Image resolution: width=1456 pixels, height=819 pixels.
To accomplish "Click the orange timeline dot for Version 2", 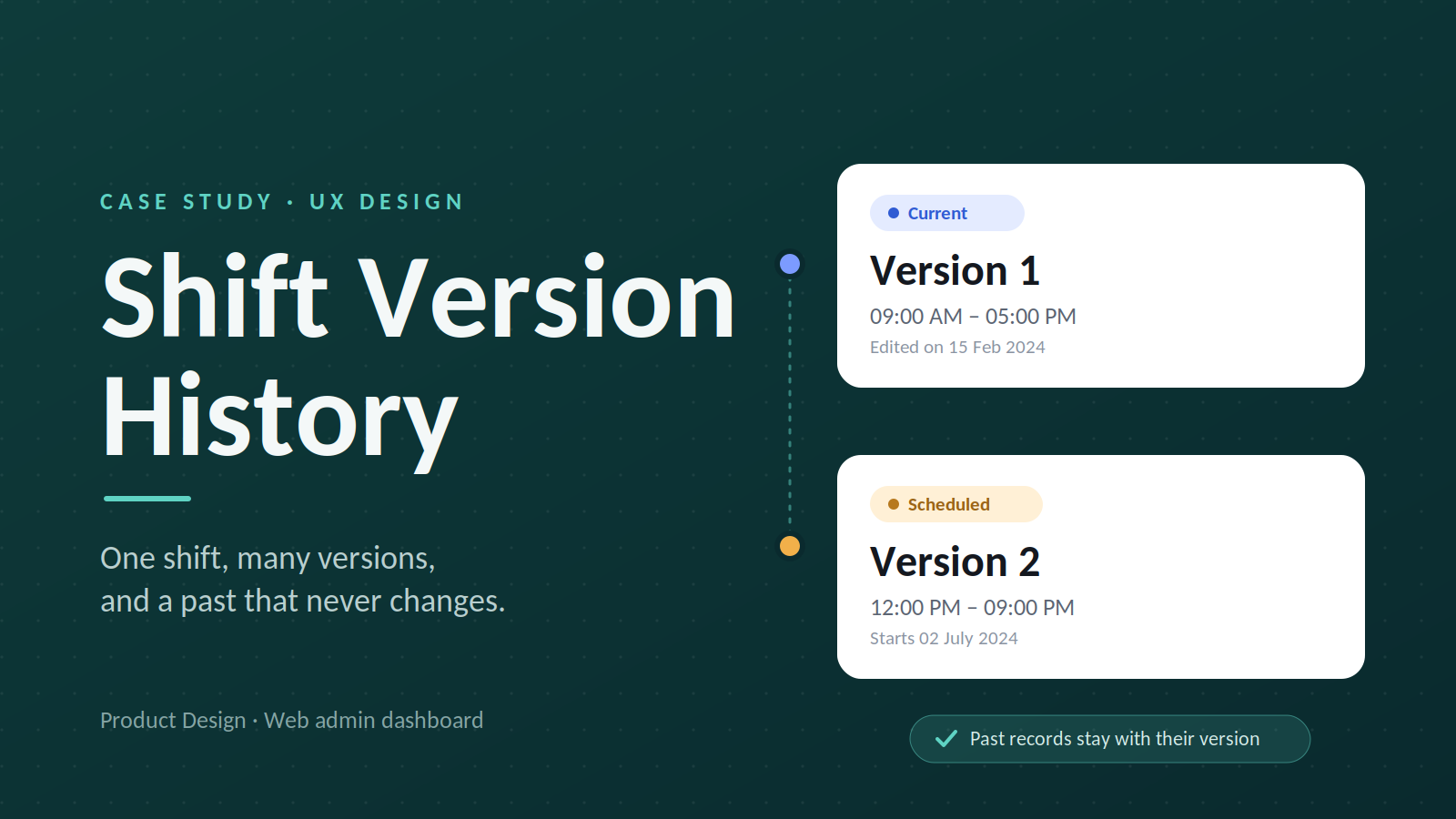I will 790,546.
